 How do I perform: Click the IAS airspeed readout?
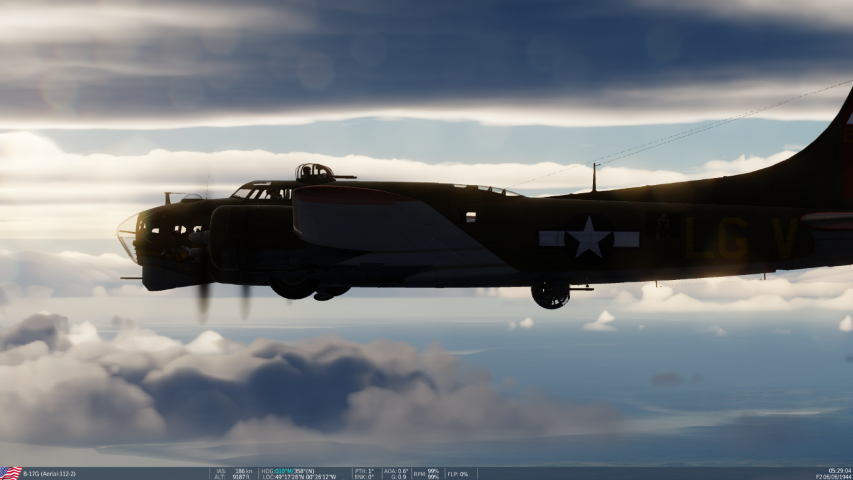[x=233, y=470]
